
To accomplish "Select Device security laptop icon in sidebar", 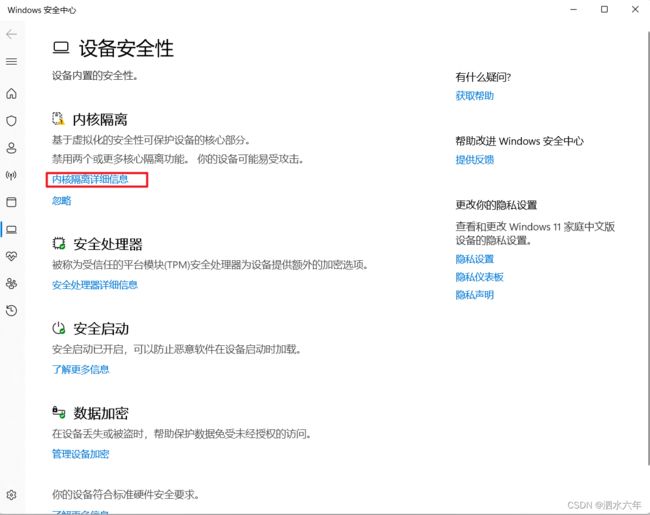I will point(12,229).
